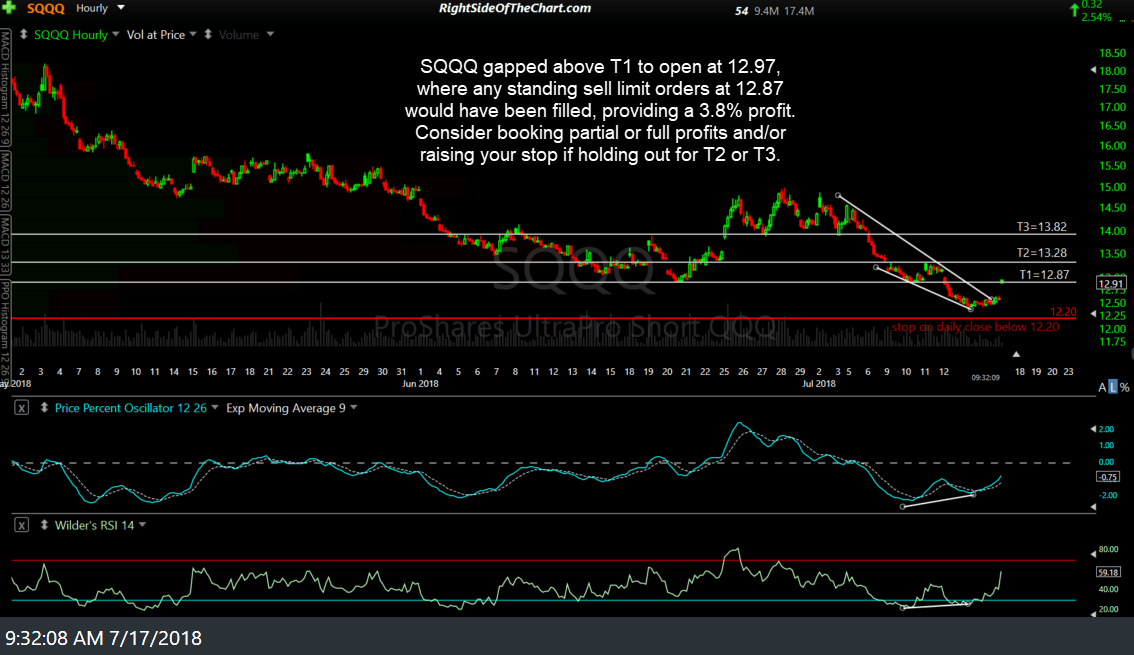This screenshot has height=655, width=1134.
Task: Open the Volume indicator dropdown arrow
Action: (270, 34)
